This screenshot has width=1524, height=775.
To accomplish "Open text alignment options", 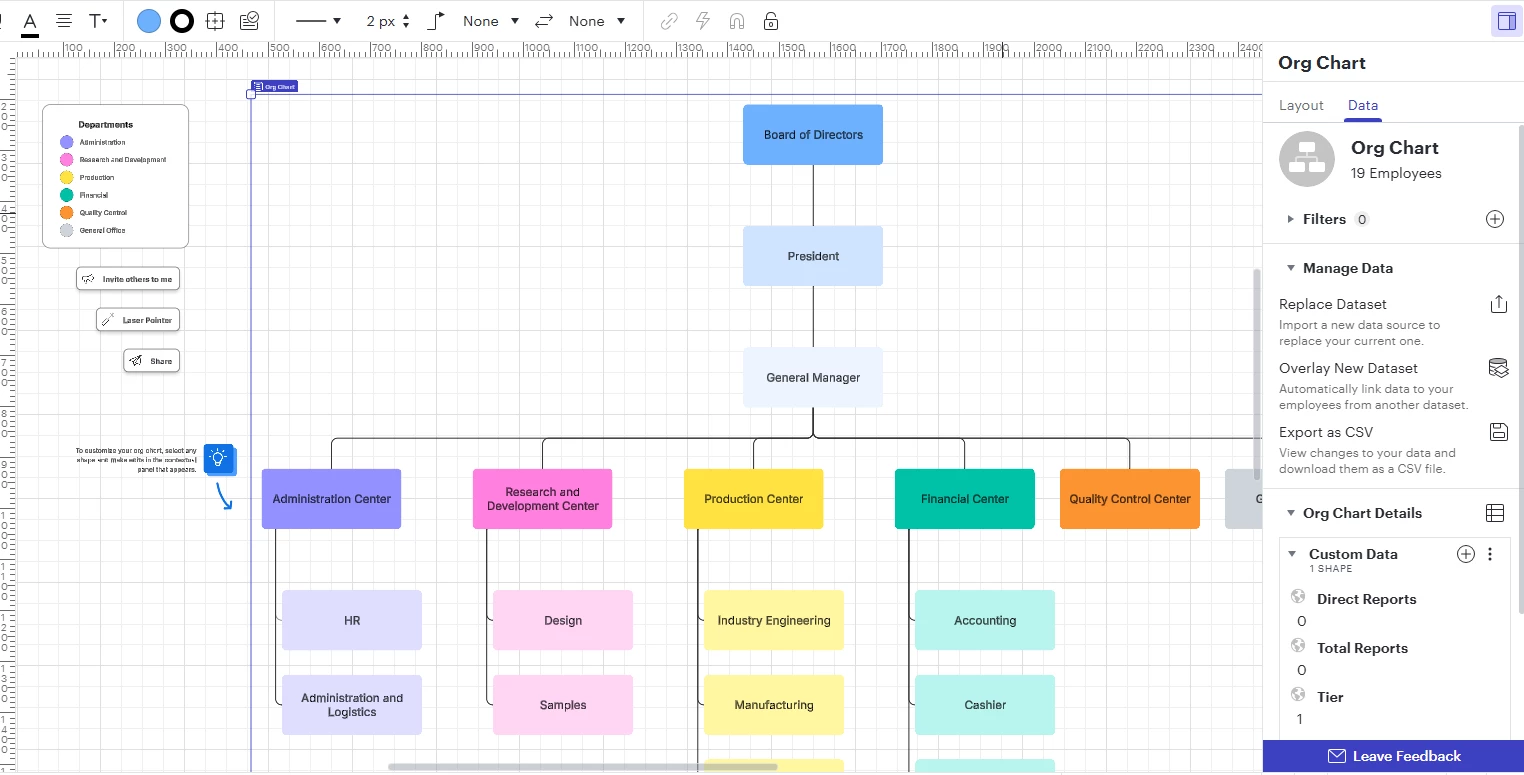I will [x=63, y=21].
